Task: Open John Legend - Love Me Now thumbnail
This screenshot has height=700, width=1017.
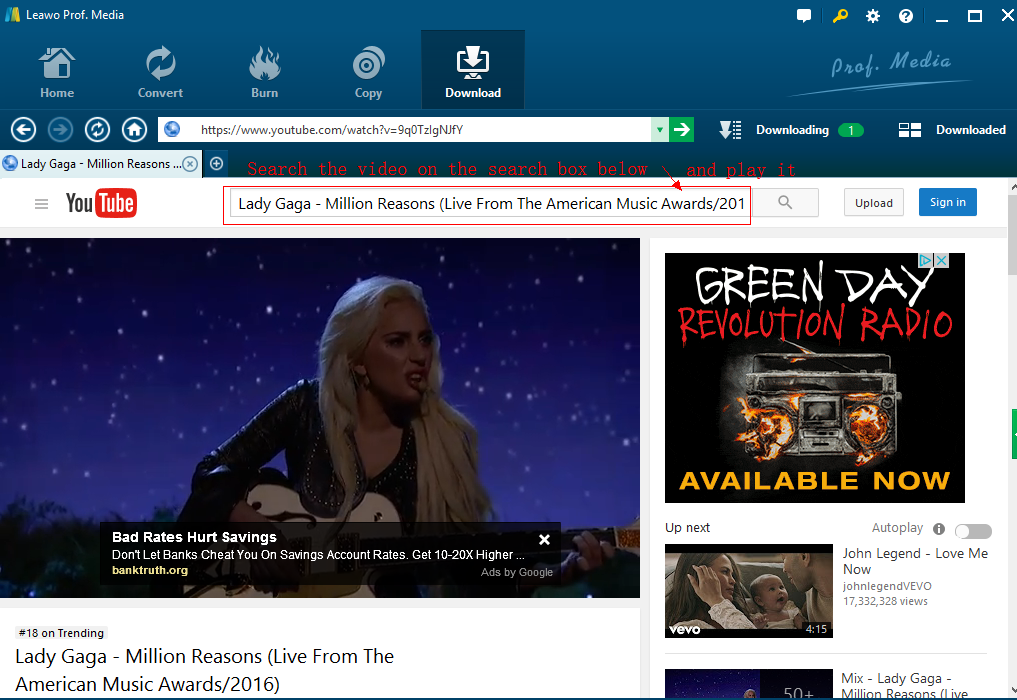Action: click(x=748, y=591)
